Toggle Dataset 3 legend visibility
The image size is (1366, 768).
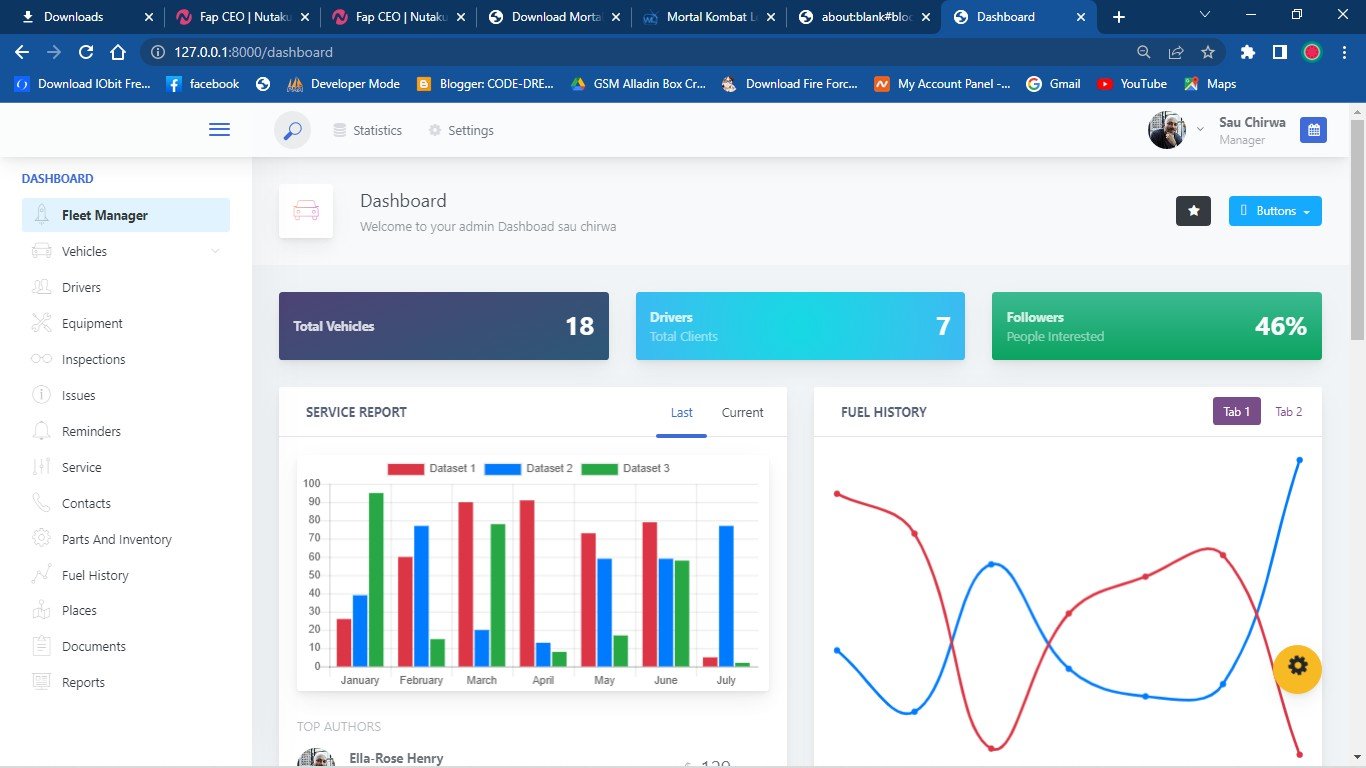(625, 468)
